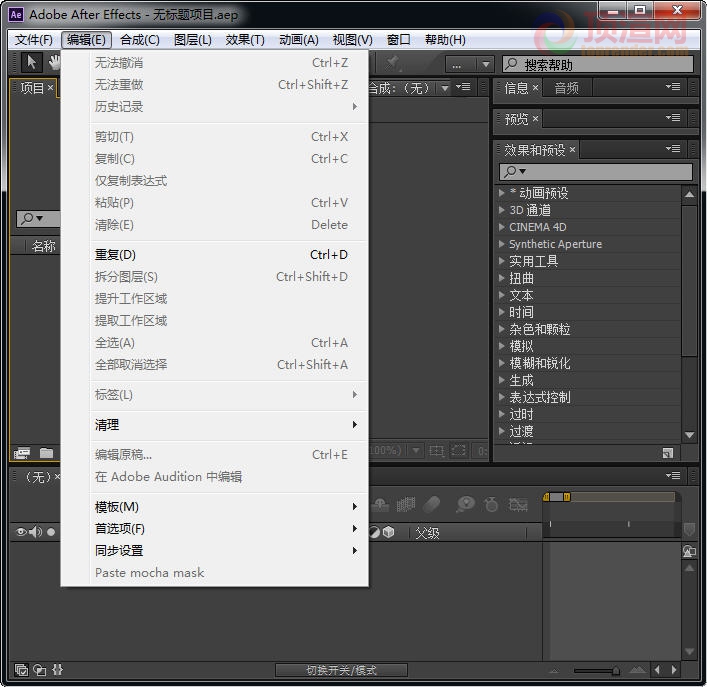Click the work area end handle
The width and height of the screenshot is (707, 687).
pyautogui.click(x=567, y=497)
